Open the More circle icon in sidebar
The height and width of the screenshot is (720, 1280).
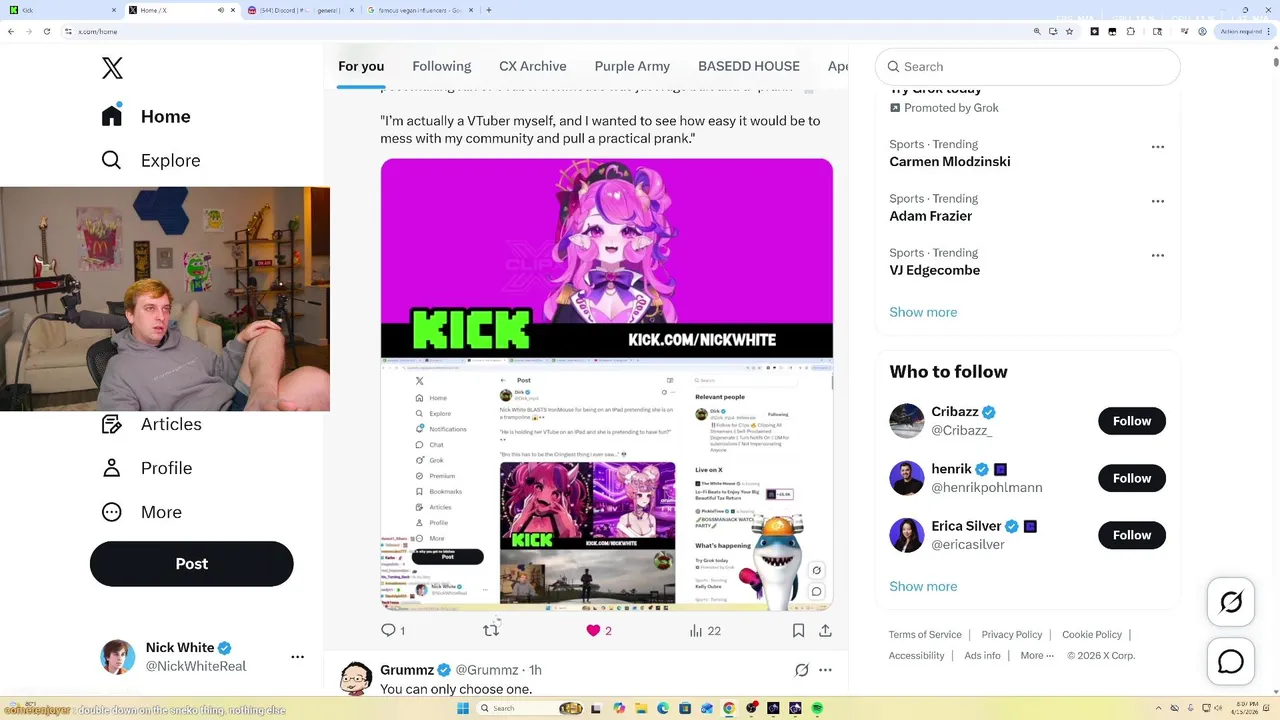tap(112, 512)
